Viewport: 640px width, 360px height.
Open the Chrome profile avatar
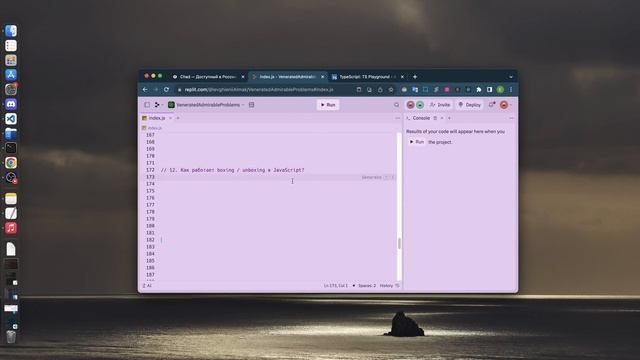pos(500,89)
